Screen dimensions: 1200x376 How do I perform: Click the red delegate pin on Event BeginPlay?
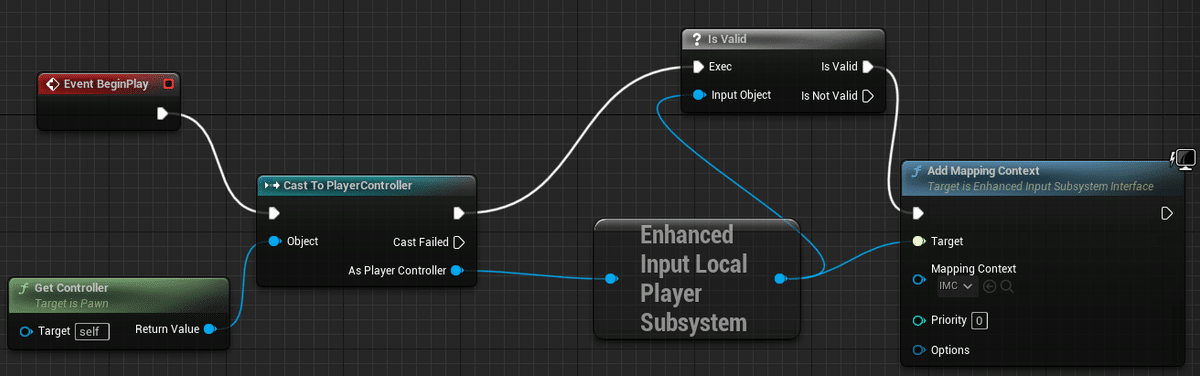pyautogui.click(x=168, y=84)
